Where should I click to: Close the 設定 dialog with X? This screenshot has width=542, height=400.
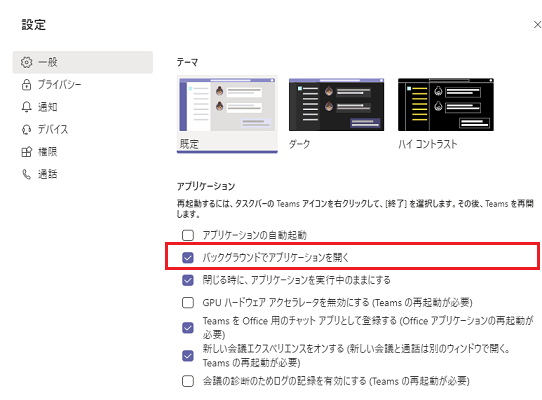click(x=537, y=25)
